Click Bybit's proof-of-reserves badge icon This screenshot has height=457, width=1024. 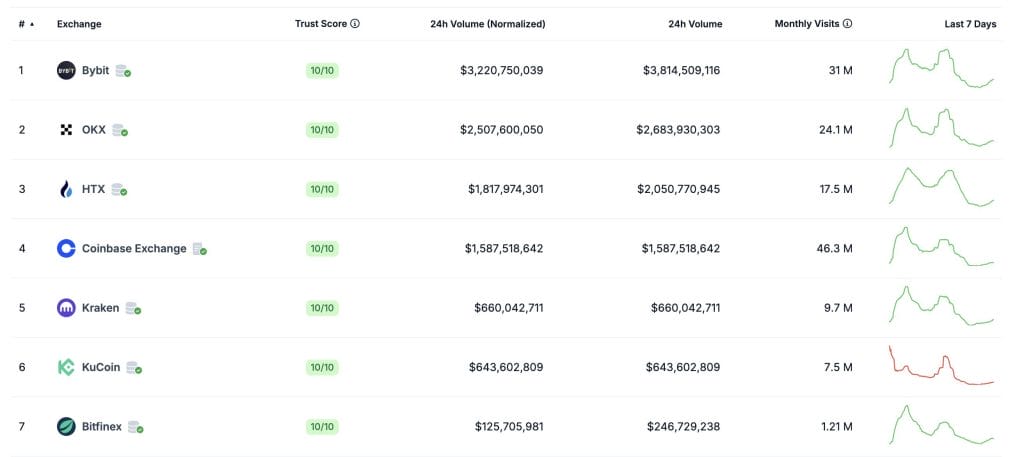(123, 71)
